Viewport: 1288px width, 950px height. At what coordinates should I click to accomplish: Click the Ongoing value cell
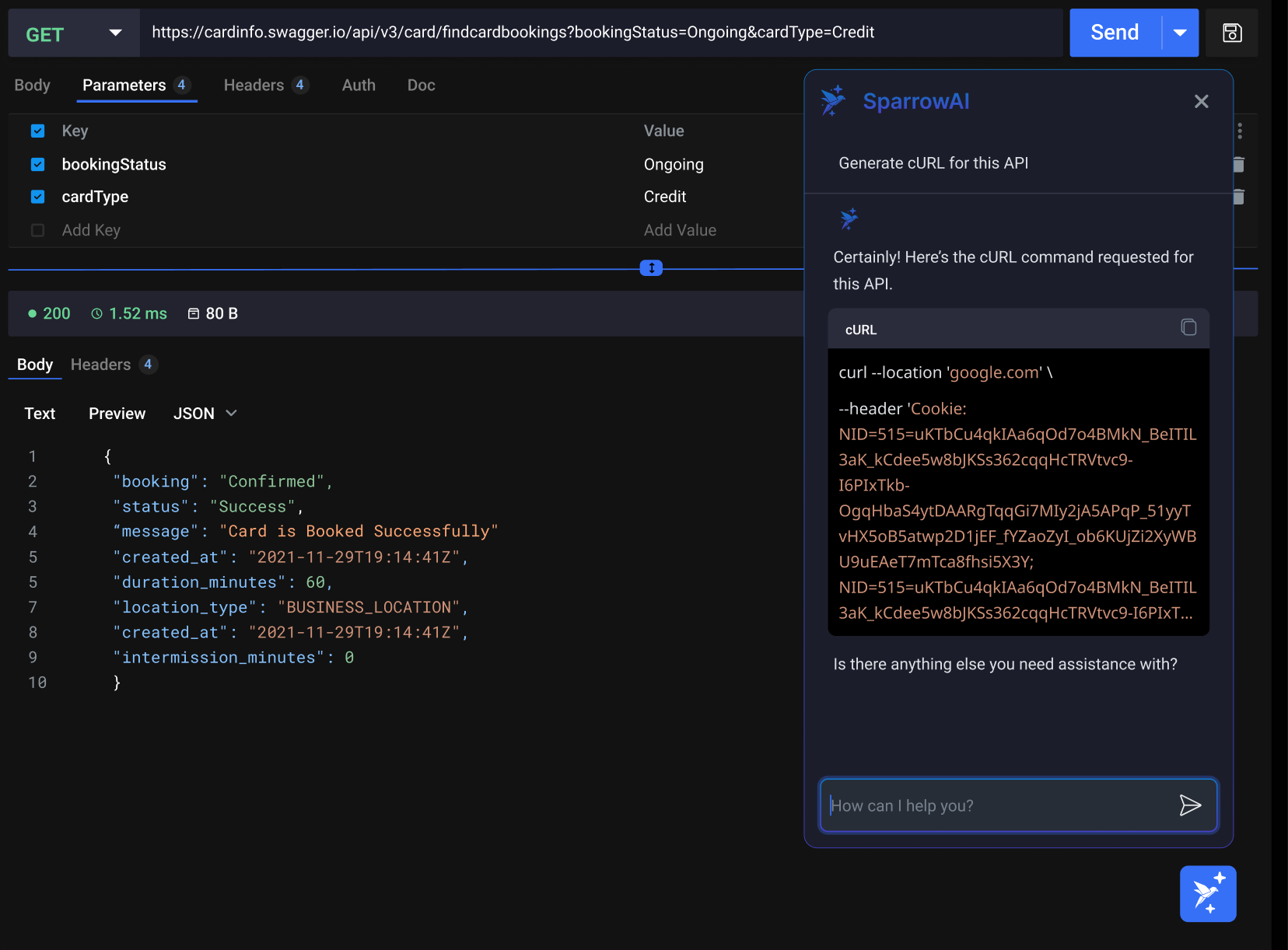pyautogui.click(x=674, y=164)
